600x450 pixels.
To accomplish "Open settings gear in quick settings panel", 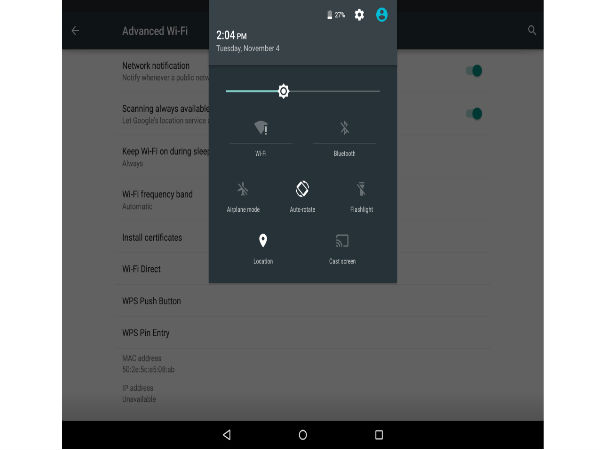I will pos(359,15).
